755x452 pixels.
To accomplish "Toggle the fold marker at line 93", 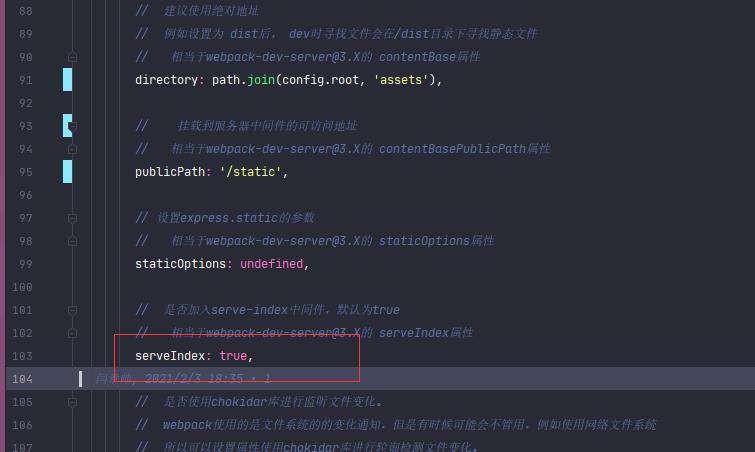I will pos(72,127).
